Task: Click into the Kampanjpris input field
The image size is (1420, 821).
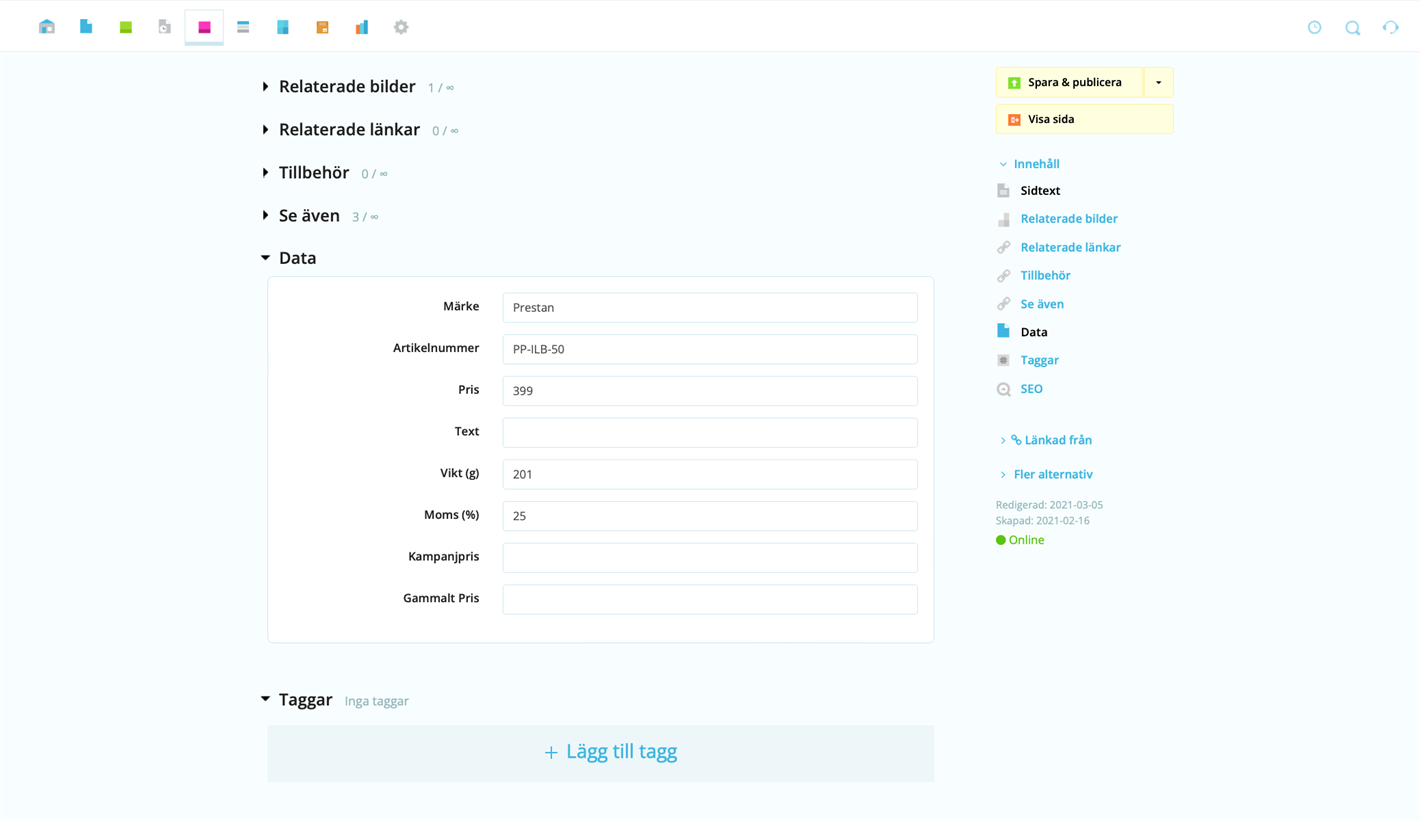Action: click(x=709, y=558)
